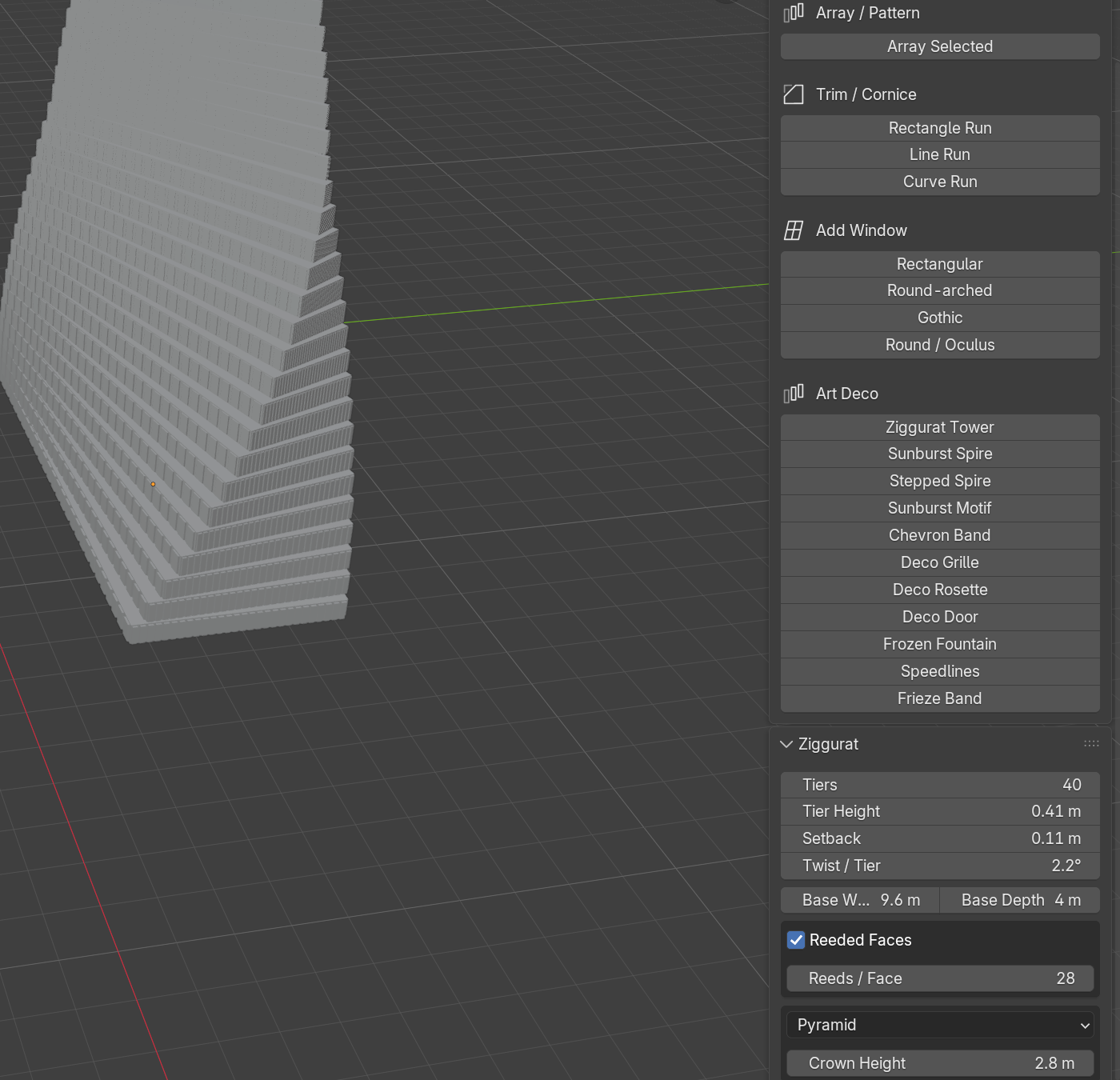Click the Base Width field
The image size is (1120, 1080).
(860, 900)
